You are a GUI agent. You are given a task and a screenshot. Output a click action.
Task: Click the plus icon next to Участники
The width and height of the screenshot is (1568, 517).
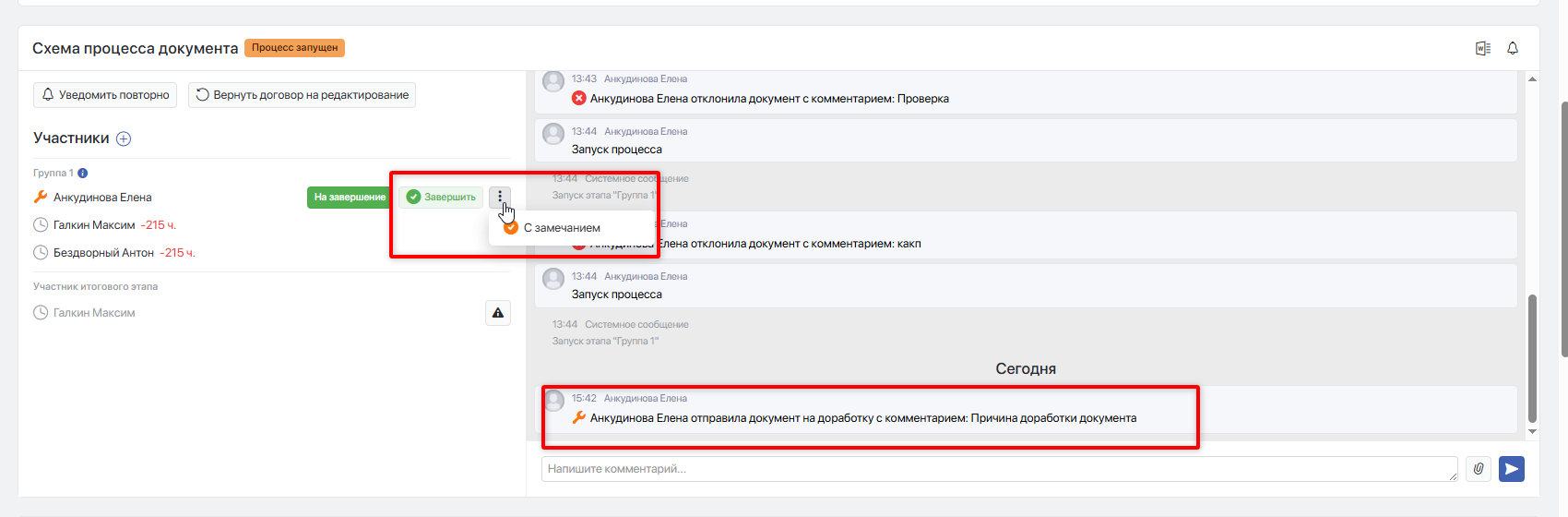[x=124, y=138]
